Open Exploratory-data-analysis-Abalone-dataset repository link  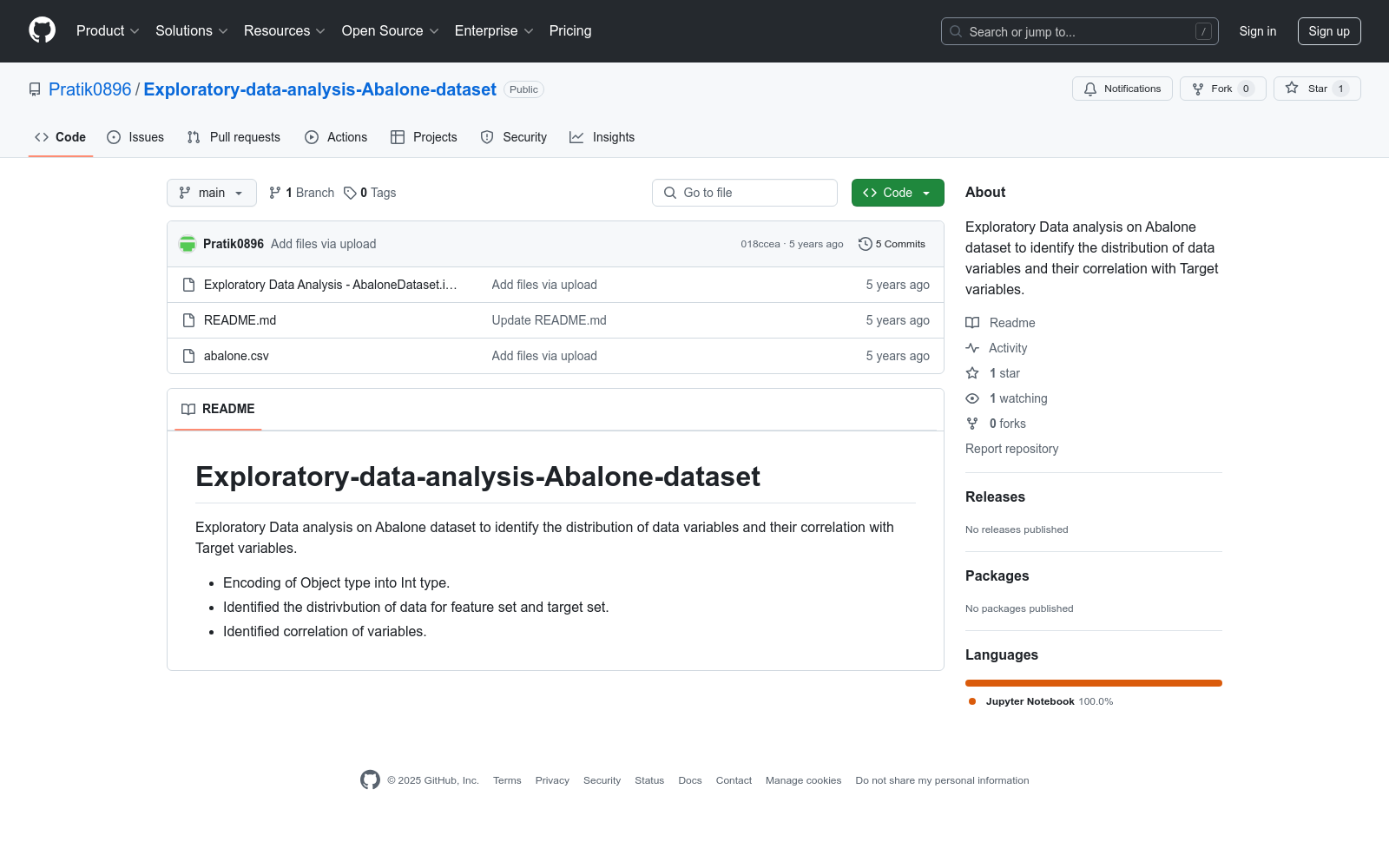[319, 89]
